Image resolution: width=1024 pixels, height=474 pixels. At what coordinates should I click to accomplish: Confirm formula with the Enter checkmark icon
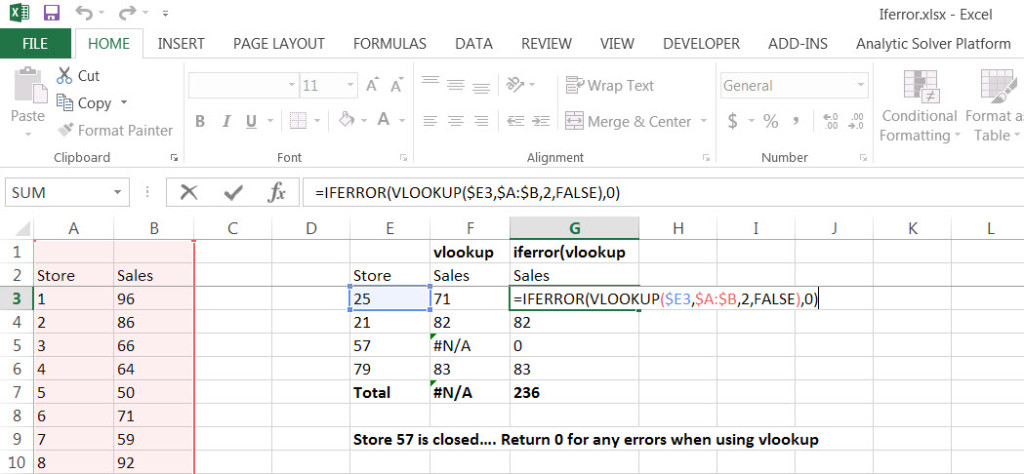point(233,192)
